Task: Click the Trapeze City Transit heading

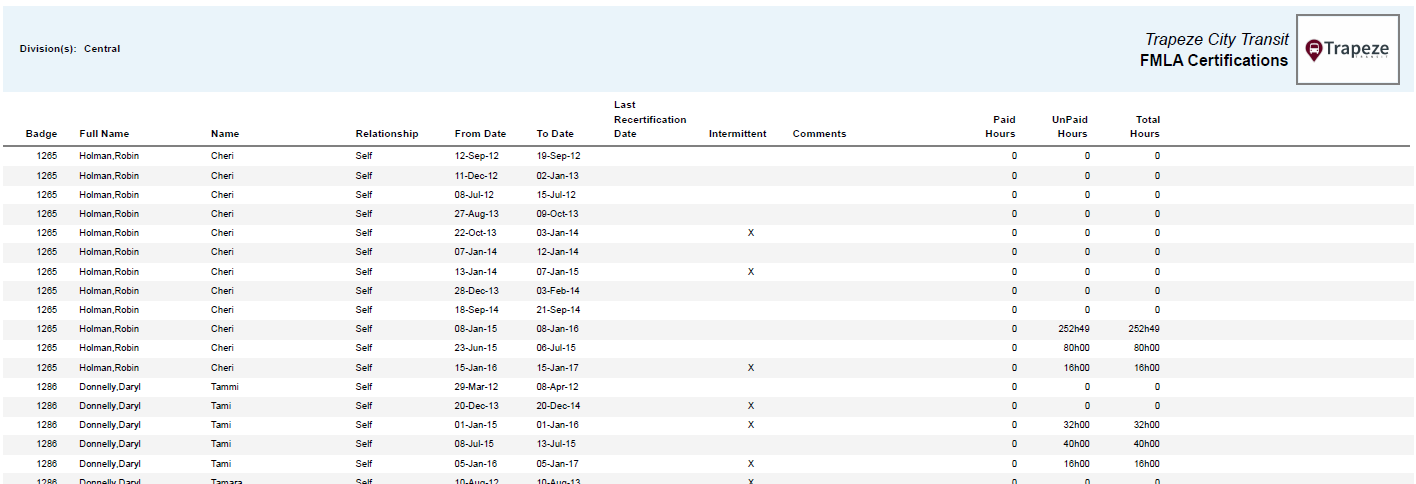Action: coord(1216,40)
